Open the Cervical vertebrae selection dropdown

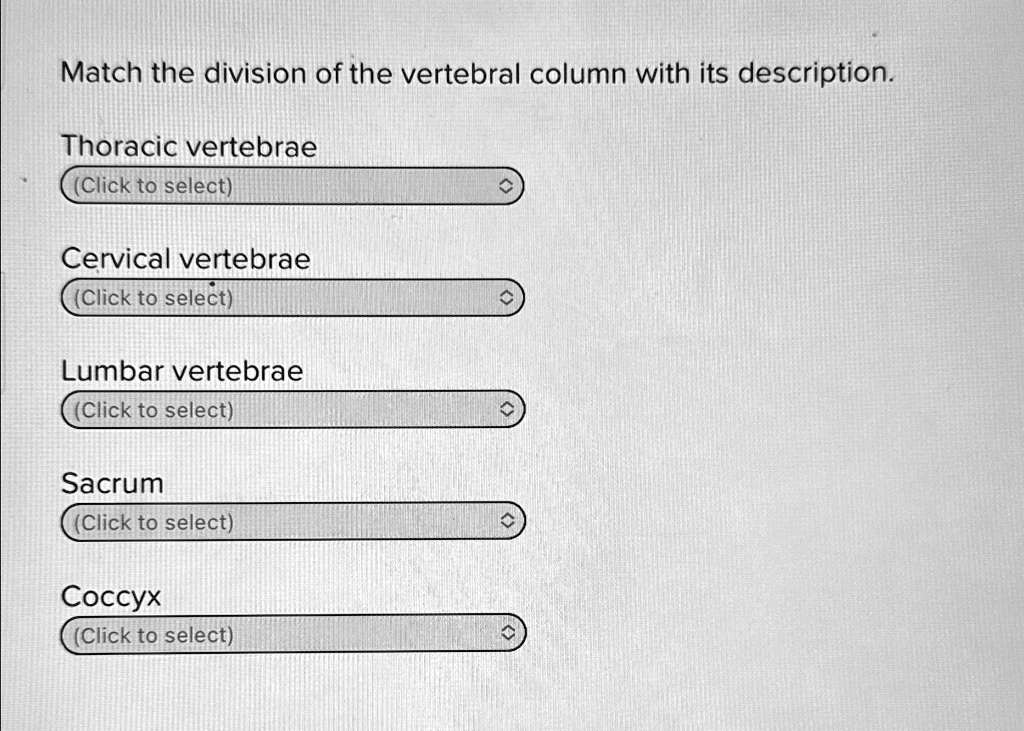(x=290, y=297)
